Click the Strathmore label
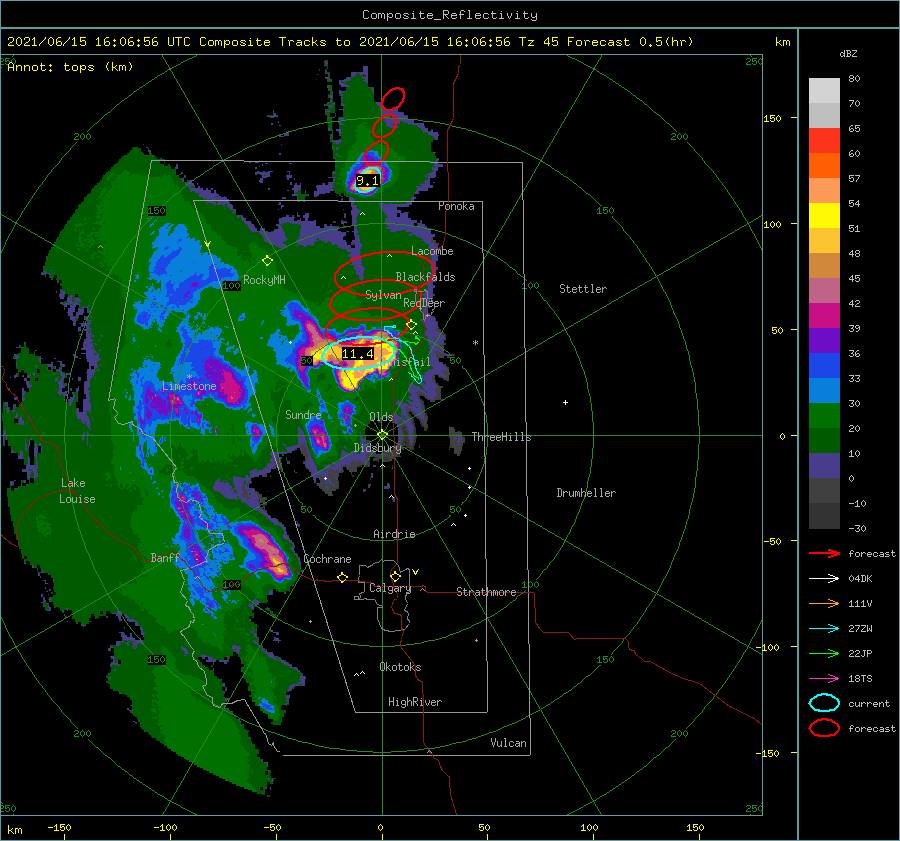 tap(486, 592)
